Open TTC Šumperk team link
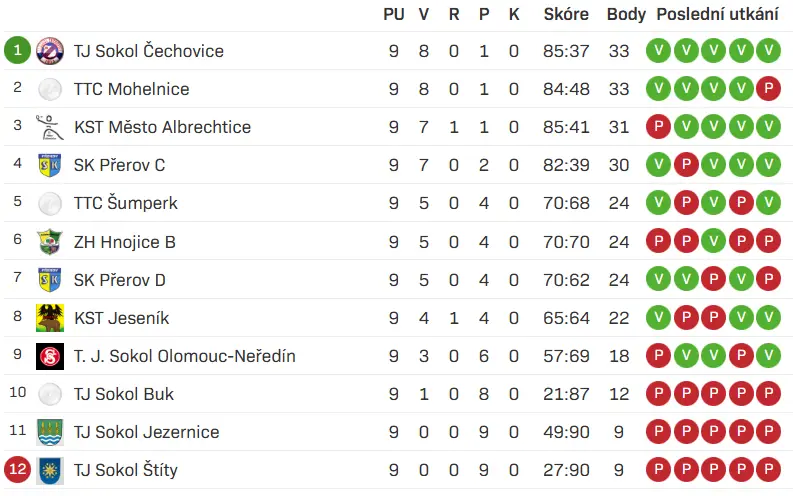 [x=125, y=203]
